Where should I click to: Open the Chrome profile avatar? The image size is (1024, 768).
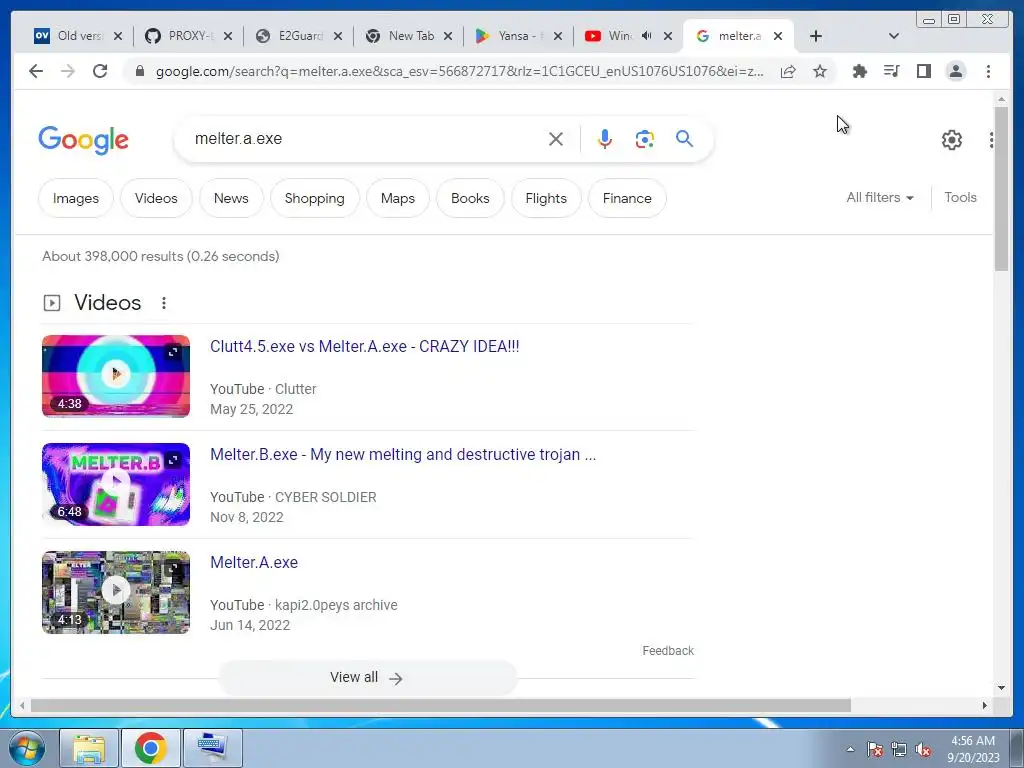pyautogui.click(x=955, y=71)
